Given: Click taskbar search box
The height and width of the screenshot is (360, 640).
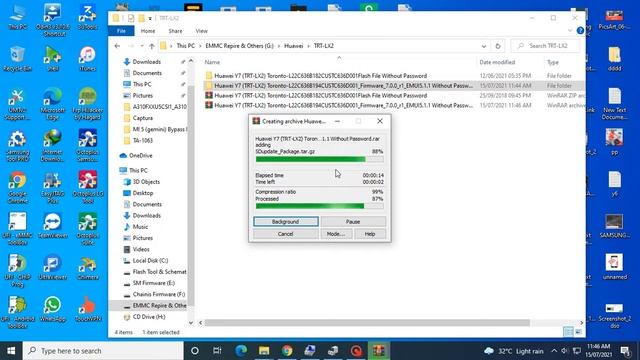Looking at the screenshot, I should pyautogui.click(x=103, y=351).
